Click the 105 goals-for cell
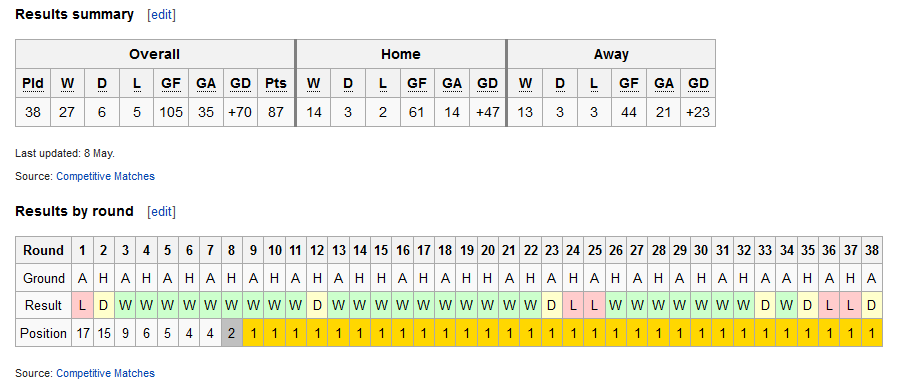Image resolution: width=902 pixels, height=383 pixels. click(171, 112)
